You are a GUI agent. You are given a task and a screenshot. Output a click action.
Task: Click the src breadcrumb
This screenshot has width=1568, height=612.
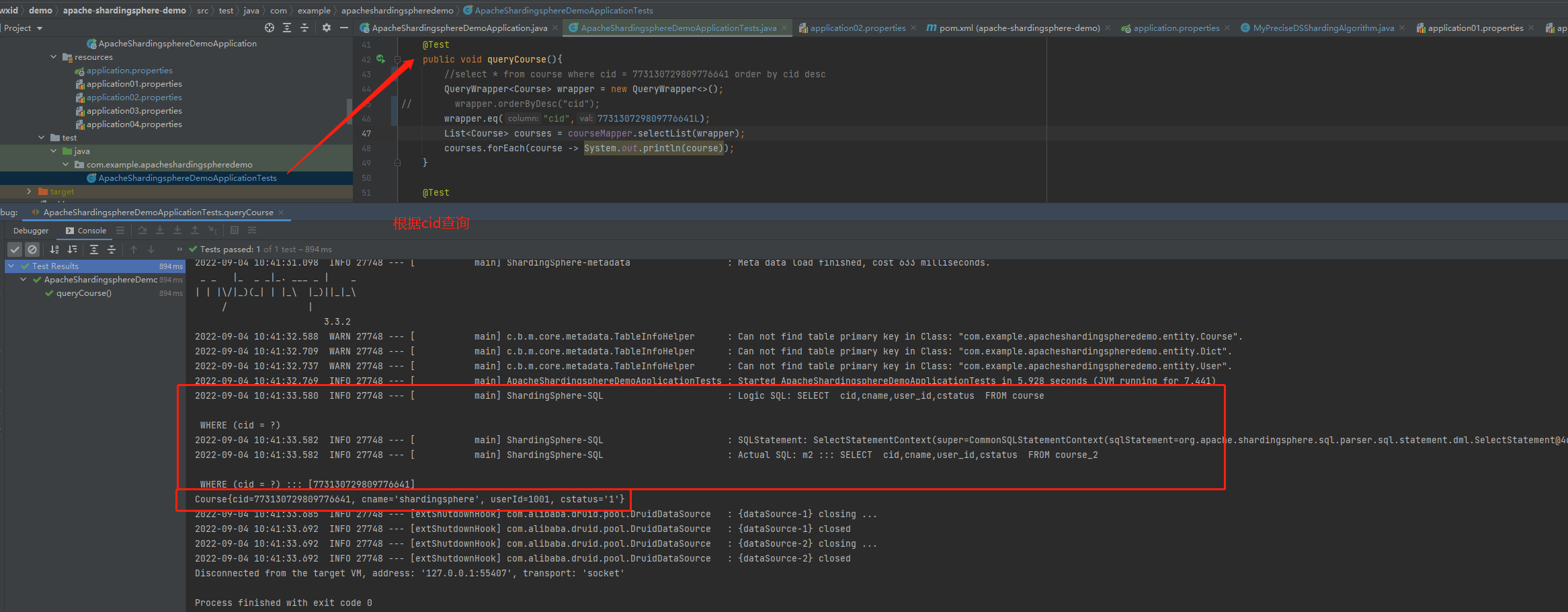(x=202, y=10)
